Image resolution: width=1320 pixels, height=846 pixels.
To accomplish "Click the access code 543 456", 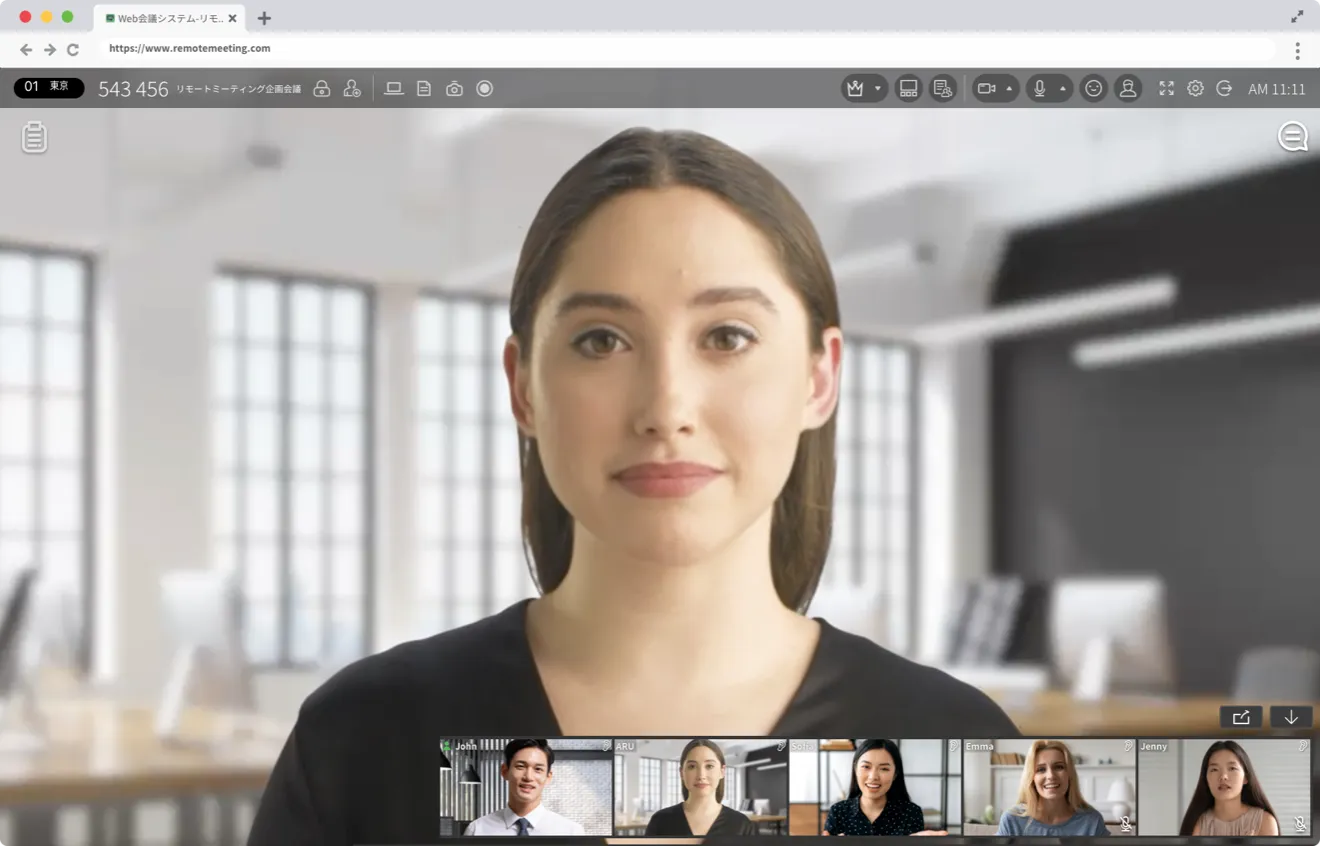I will [133, 89].
